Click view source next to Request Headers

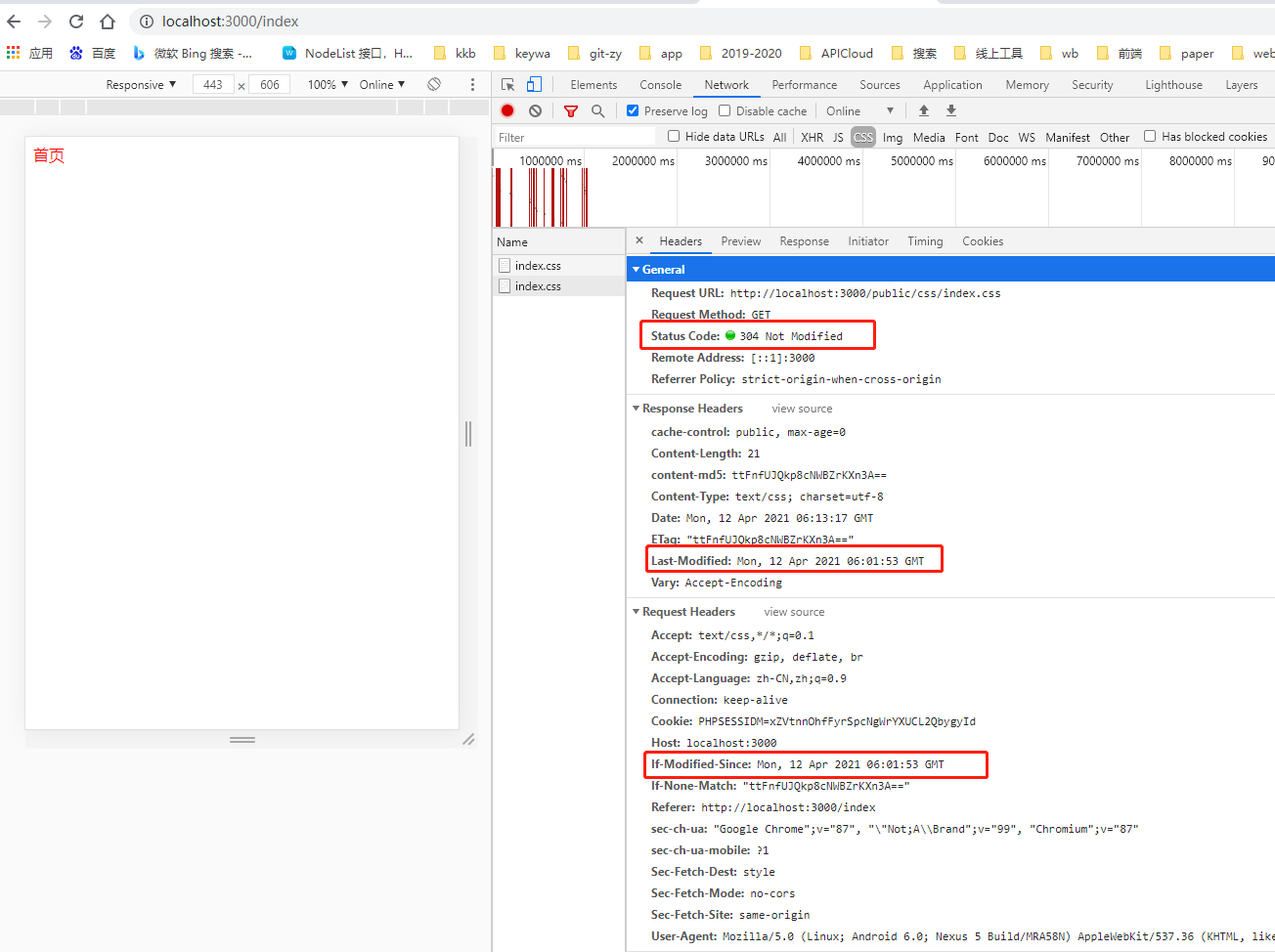pos(794,612)
